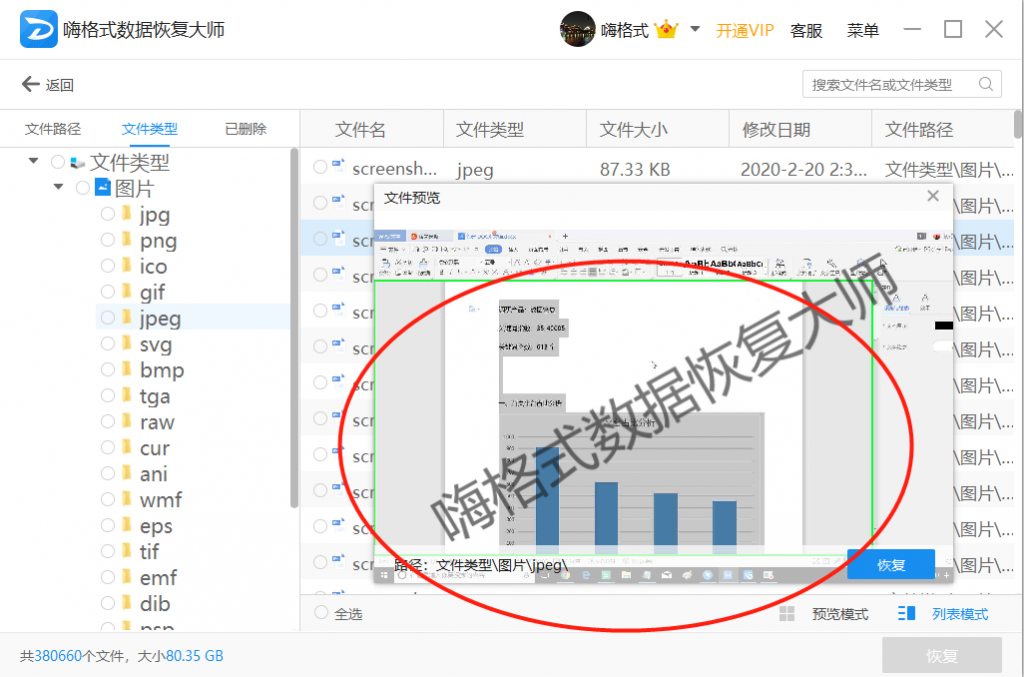Screen dimensions: 1024x677
Task: Click file icon of 87.33 KB screenshot
Action: [x=338, y=166]
